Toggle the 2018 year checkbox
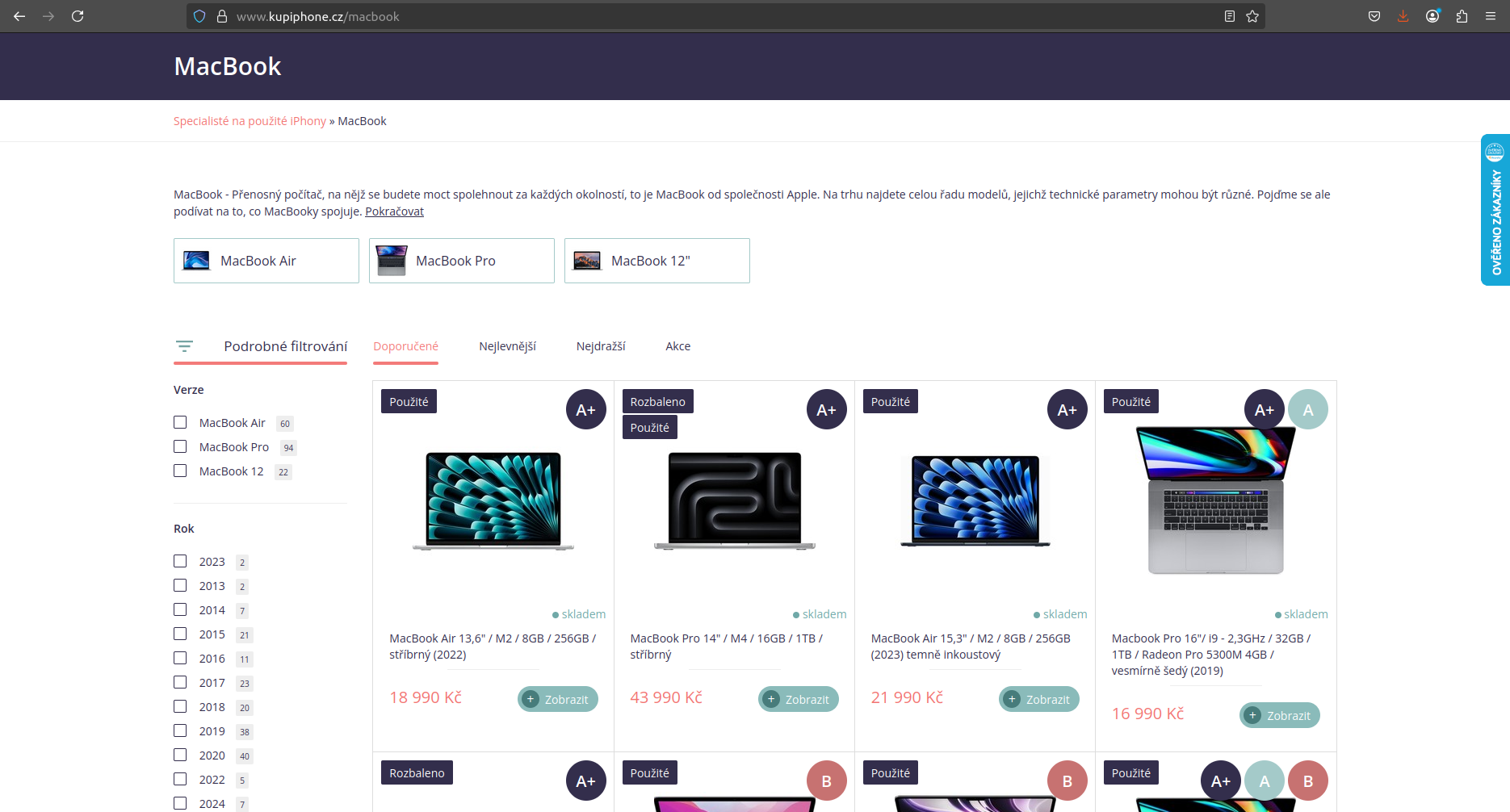Screen dimensions: 1510x812 pos(180,706)
